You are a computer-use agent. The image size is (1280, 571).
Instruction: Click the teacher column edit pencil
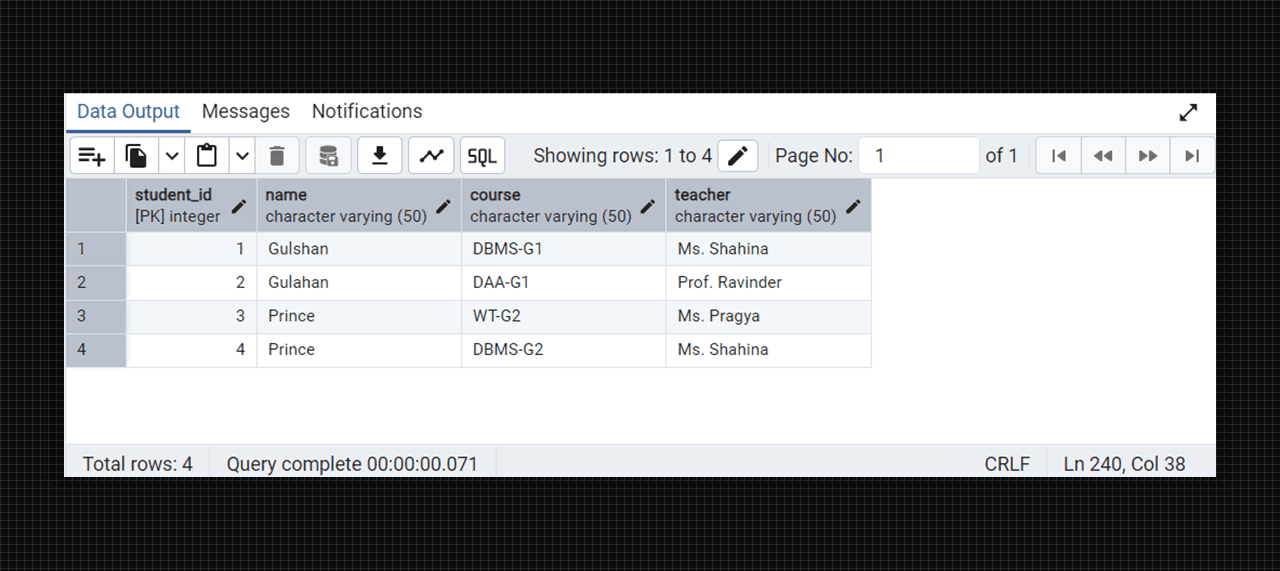tap(853, 206)
